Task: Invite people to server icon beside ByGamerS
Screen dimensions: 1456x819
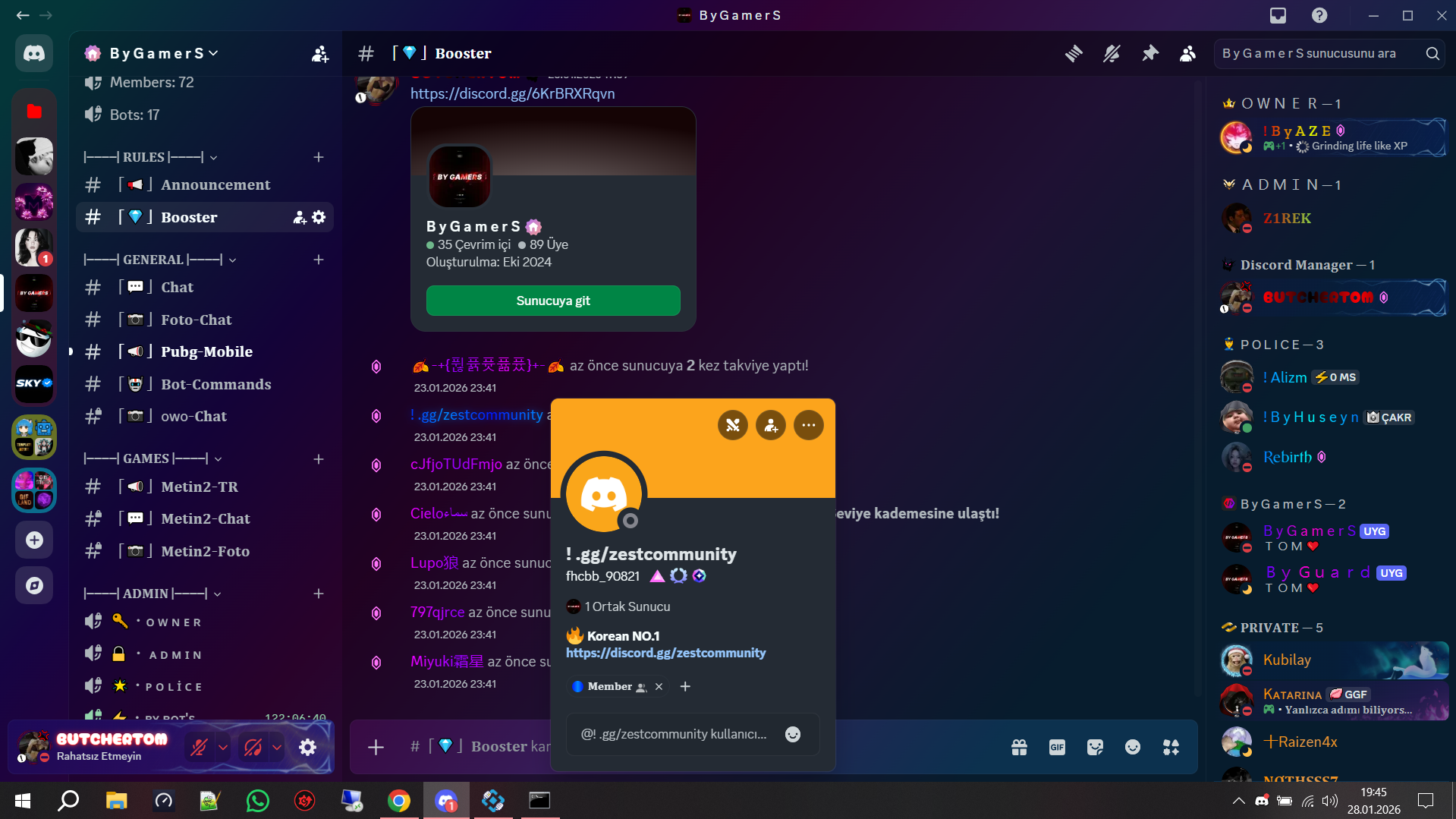Action: [x=320, y=53]
